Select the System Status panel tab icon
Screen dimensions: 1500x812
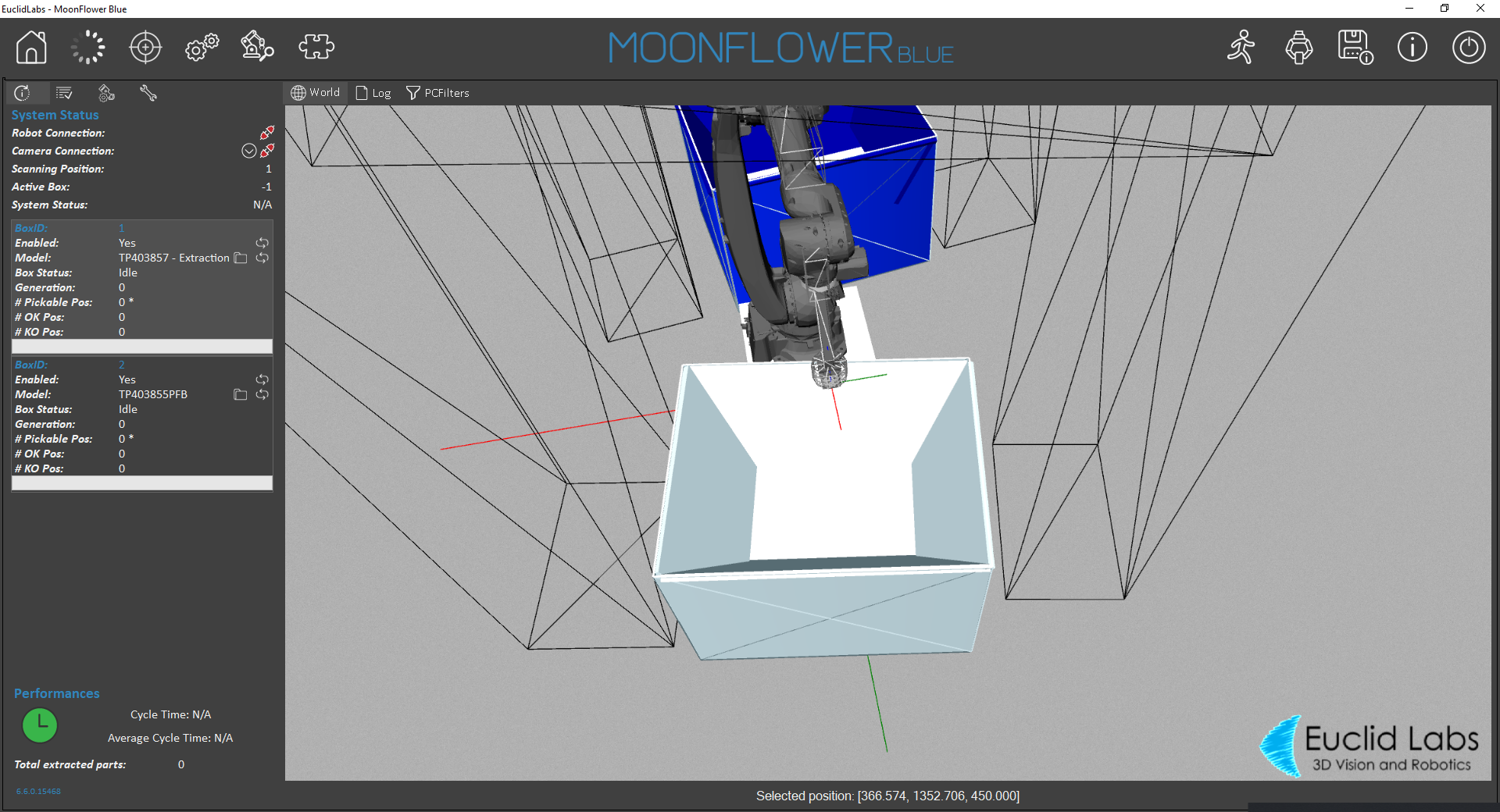(23, 93)
